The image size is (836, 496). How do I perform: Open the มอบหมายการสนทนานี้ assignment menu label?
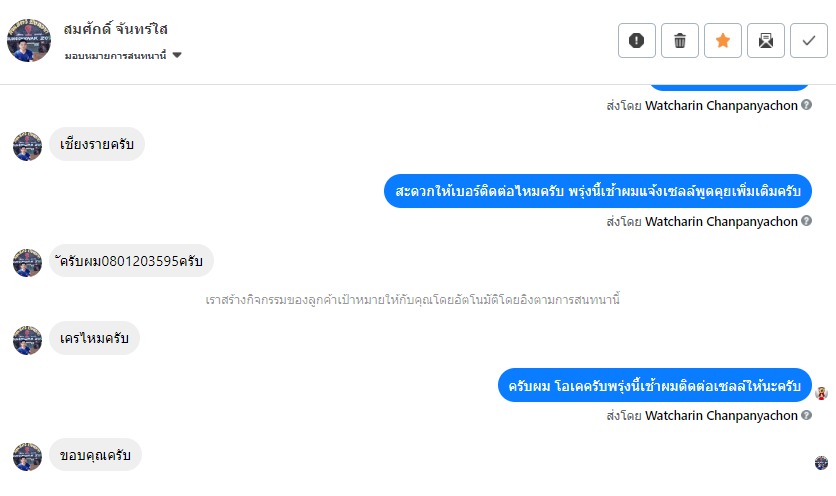[x=114, y=55]
